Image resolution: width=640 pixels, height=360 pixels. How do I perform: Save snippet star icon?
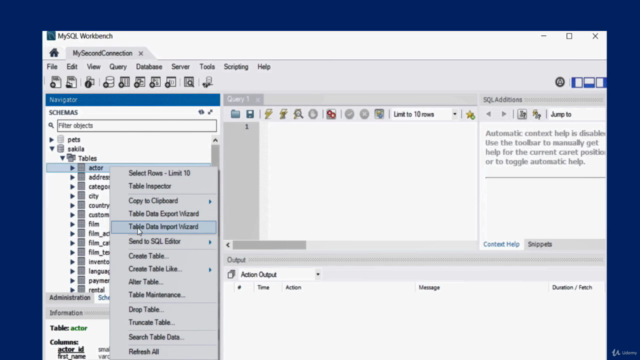click(470, 115)
